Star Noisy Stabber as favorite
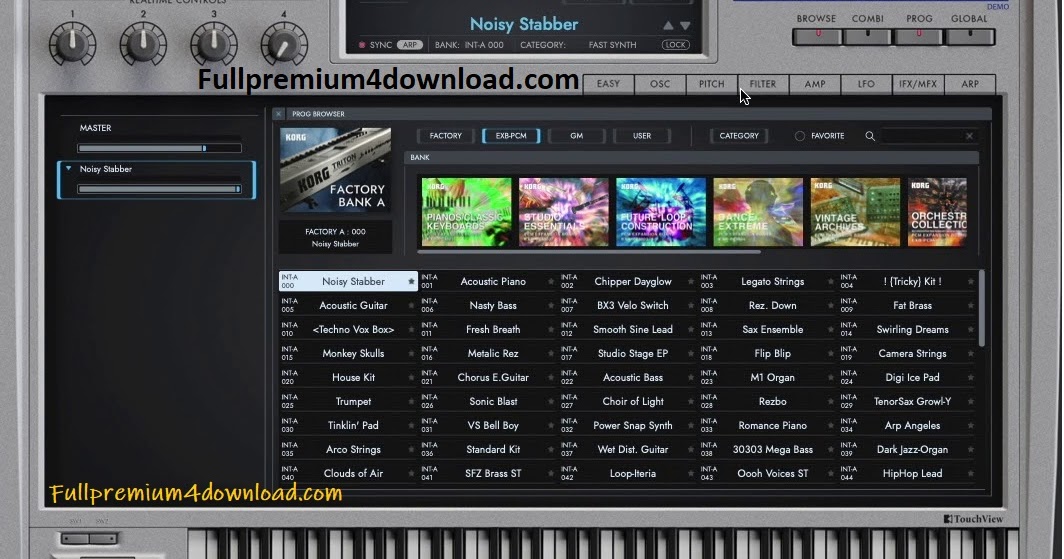 pos(411,282)
